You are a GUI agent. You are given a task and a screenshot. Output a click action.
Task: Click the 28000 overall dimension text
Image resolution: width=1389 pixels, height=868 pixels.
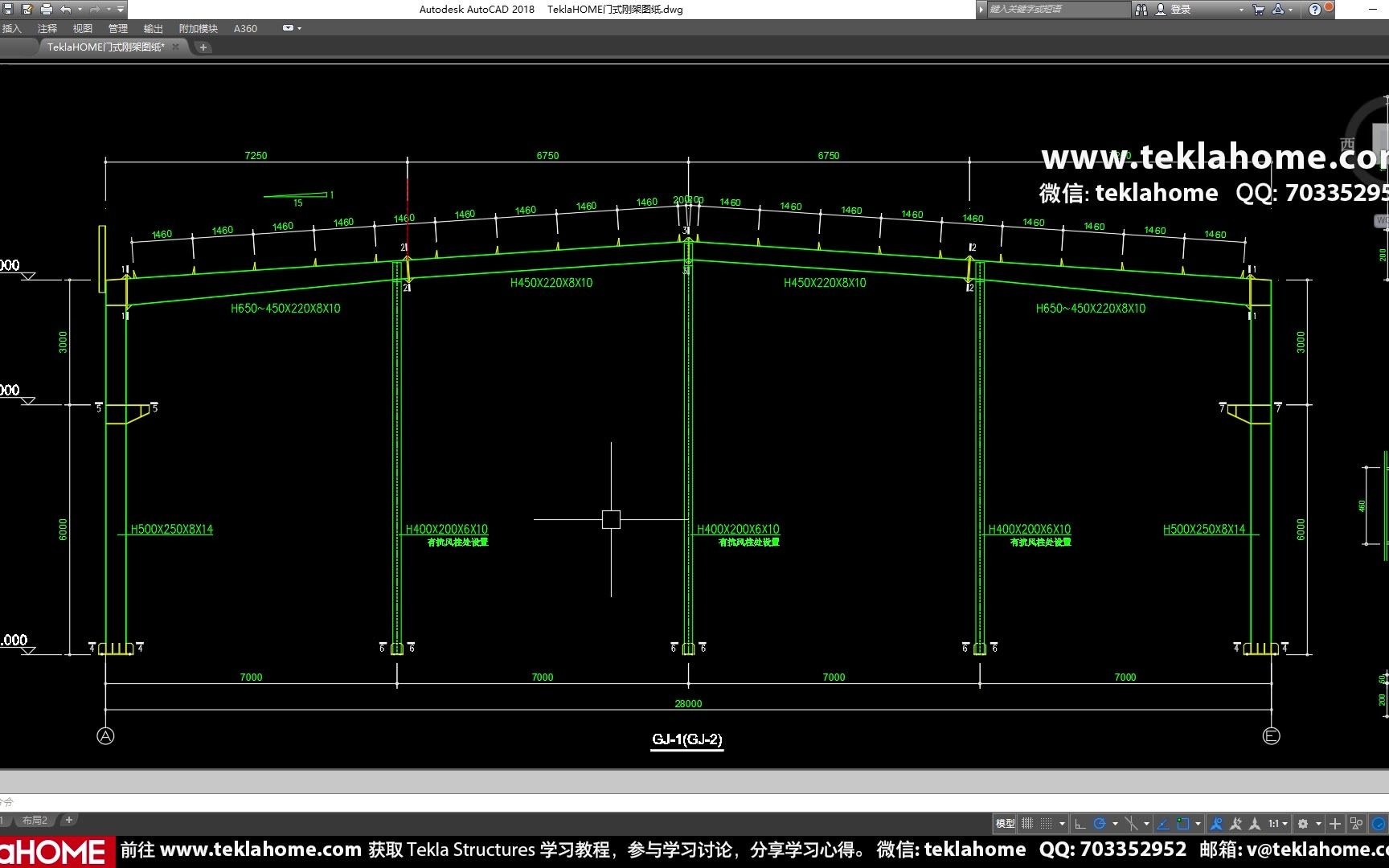click(x=688, y=704)
